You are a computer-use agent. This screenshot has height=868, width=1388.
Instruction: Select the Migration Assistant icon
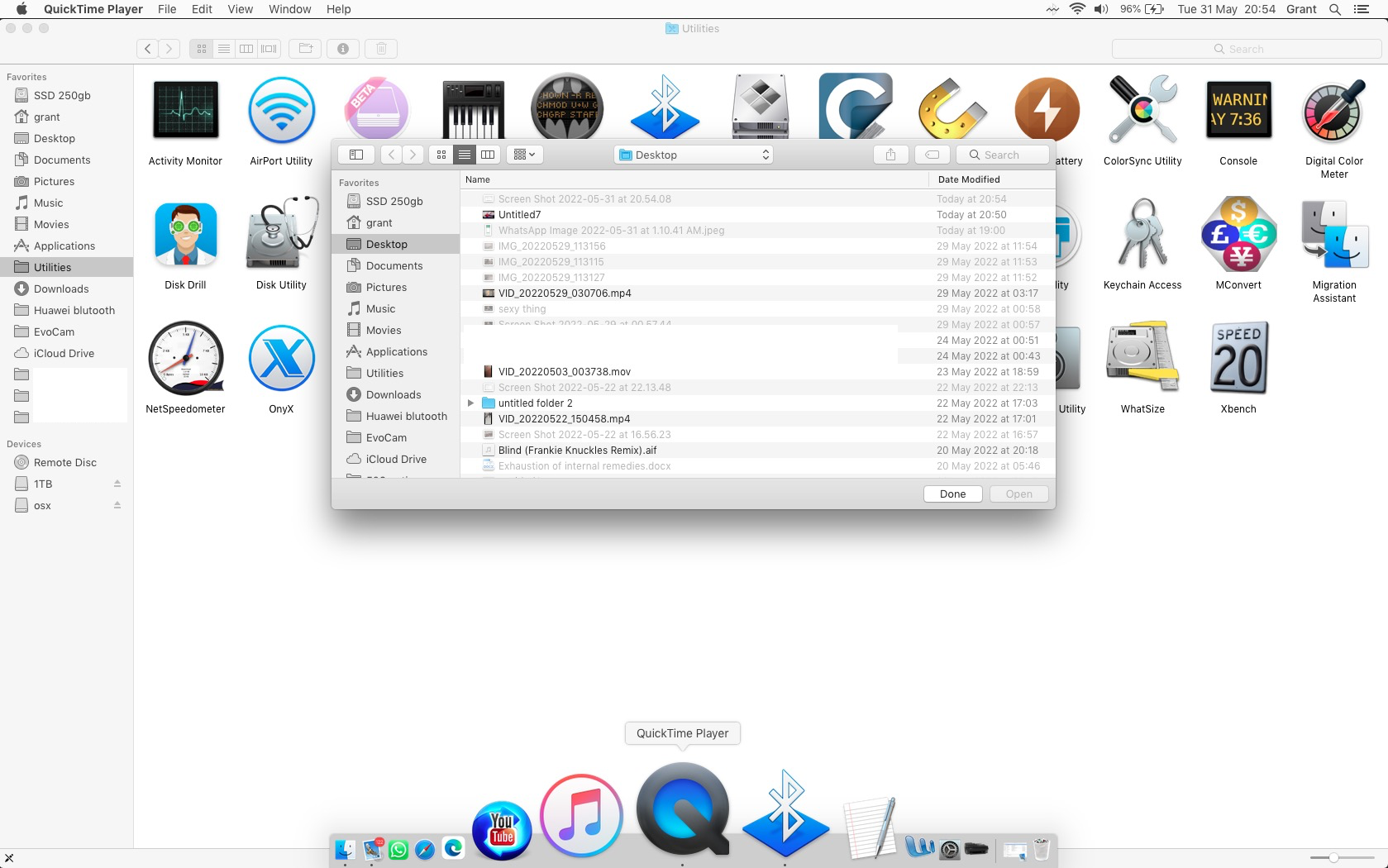point(1334,235)
